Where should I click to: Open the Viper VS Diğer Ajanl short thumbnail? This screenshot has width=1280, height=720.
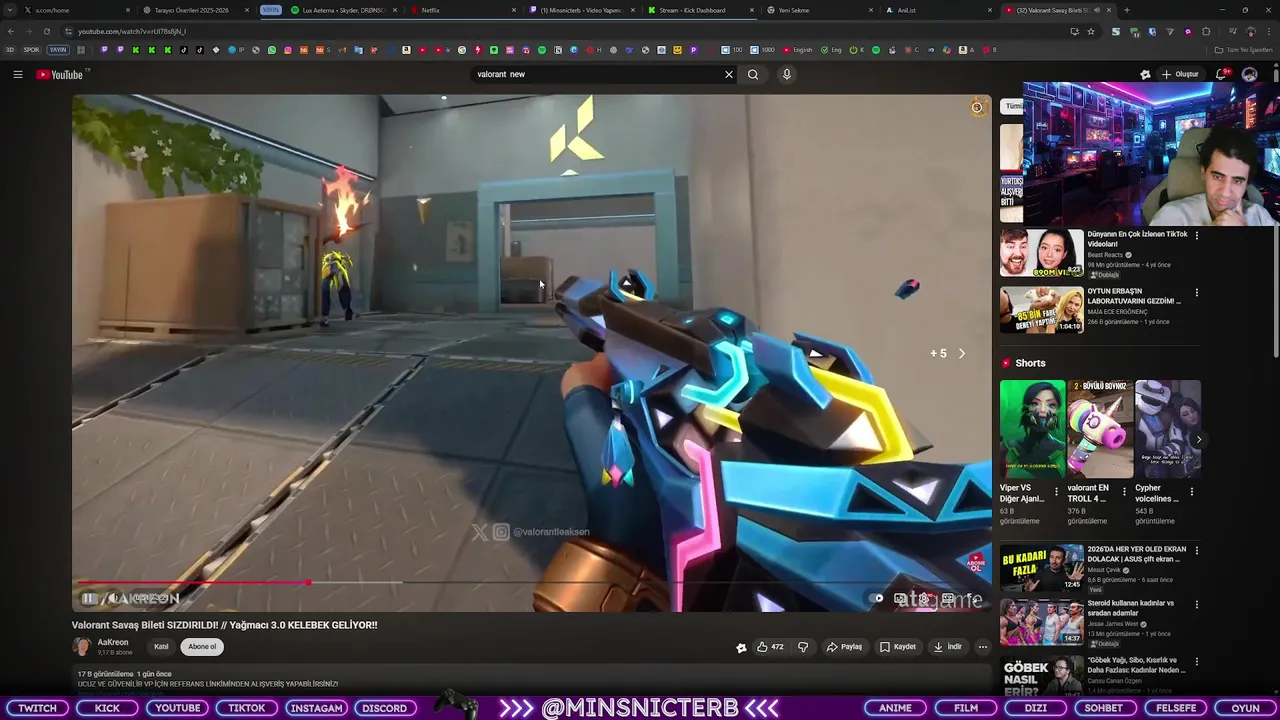coord(1032,429)
